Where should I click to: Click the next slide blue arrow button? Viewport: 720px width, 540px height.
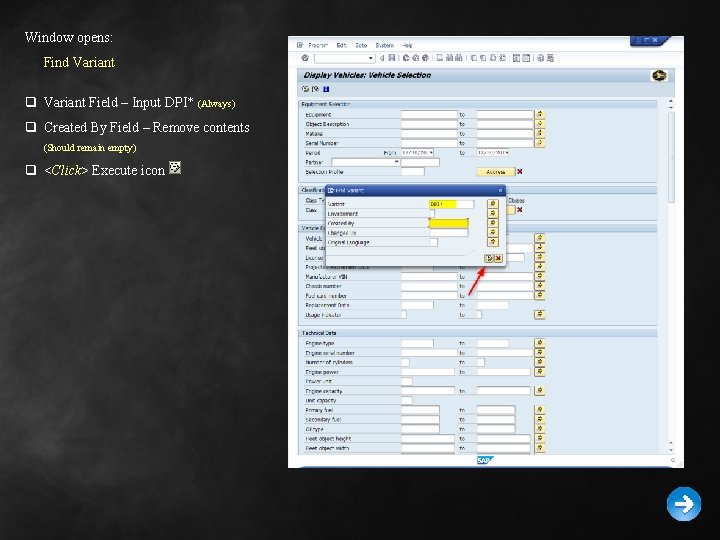coord(684,504)
